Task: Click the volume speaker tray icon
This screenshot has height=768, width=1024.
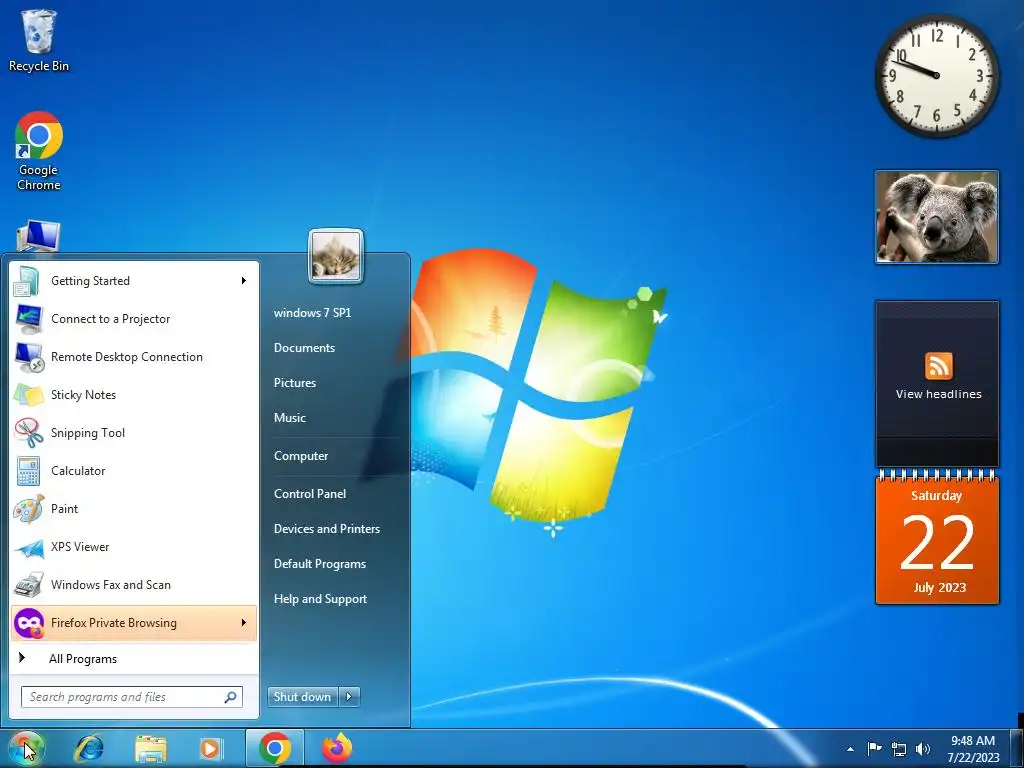Action: click(x=923, y=749)
